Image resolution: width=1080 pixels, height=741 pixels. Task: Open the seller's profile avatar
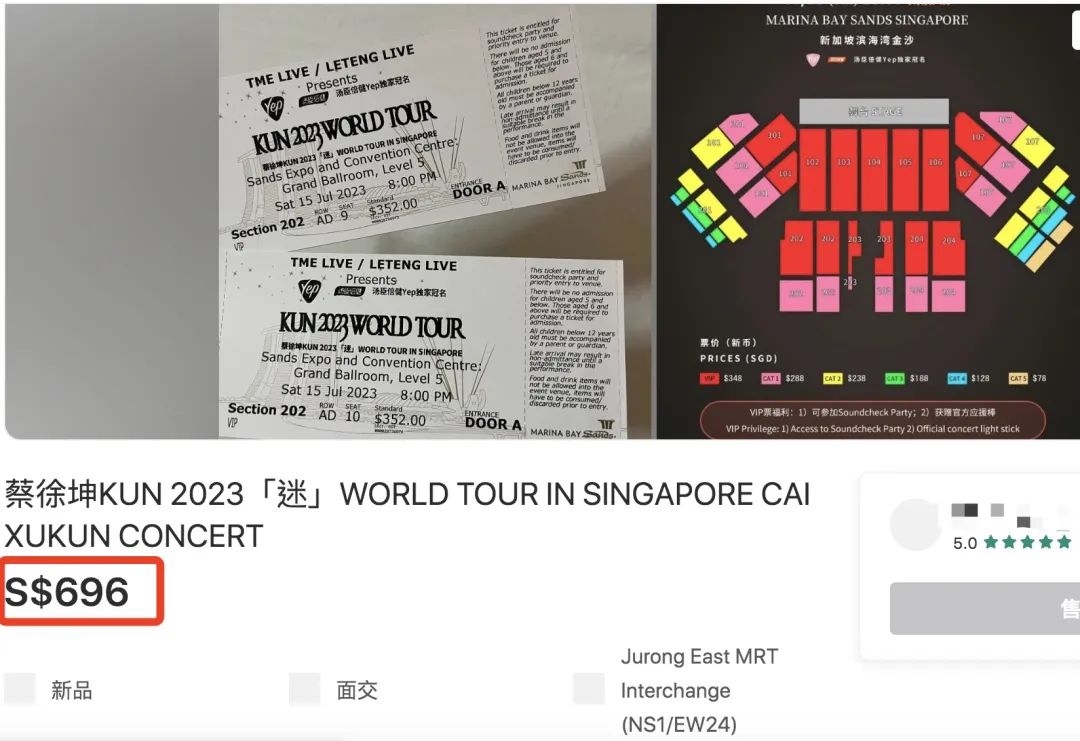pos(915,524)
